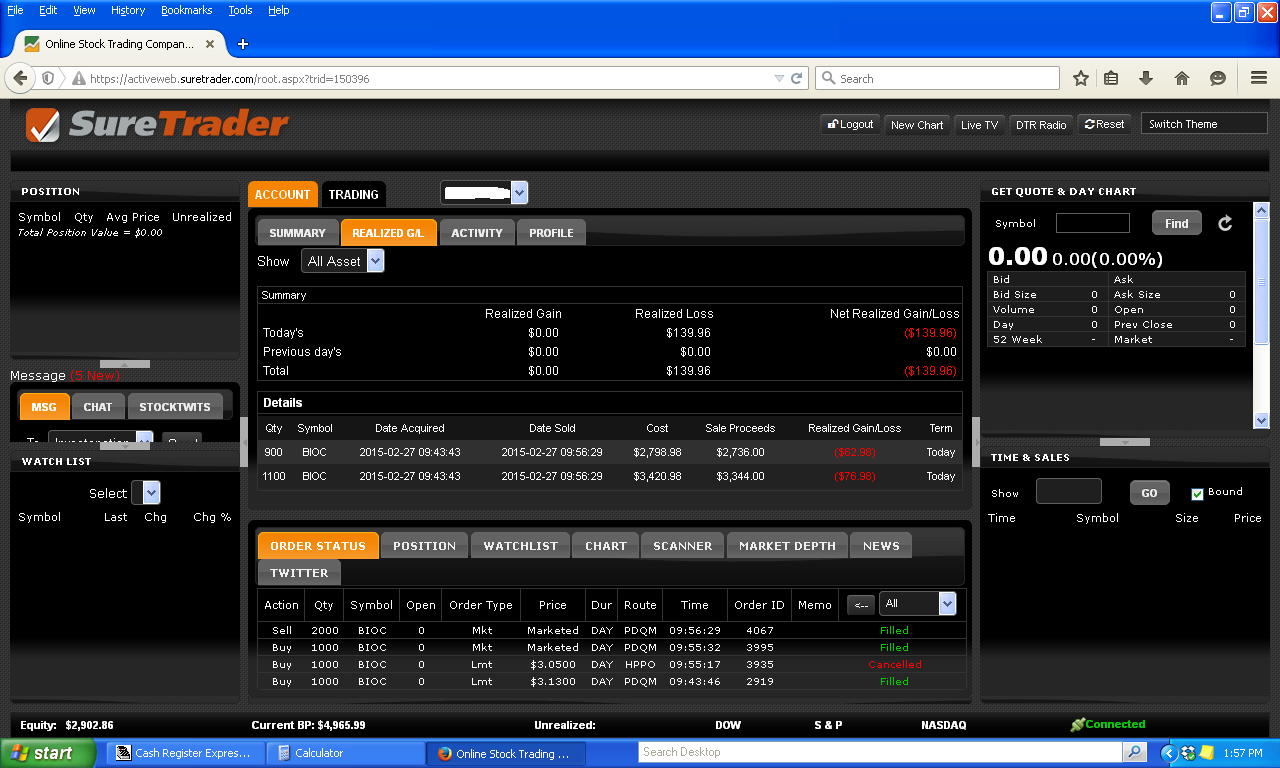1280x768 pixels.
Task: Launch DTR Radio
Action: (1041, 124)
